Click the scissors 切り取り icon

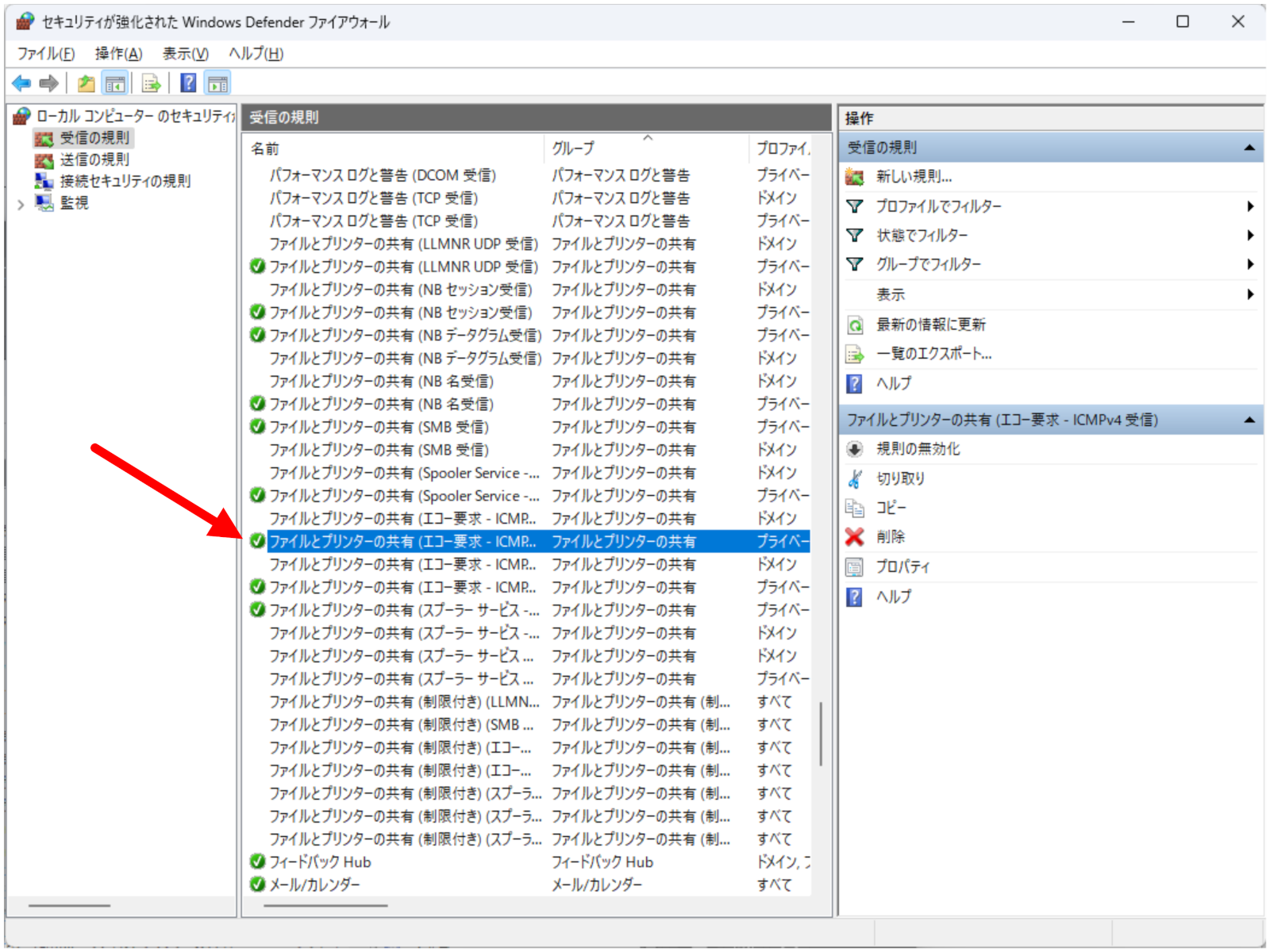[x=854, y=478]
